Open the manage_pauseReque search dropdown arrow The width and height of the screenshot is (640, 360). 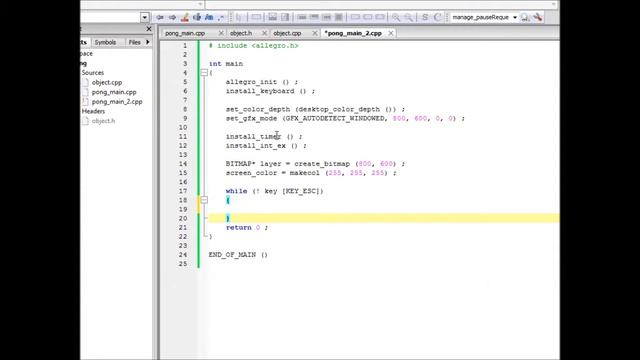(x=515, y=18)
